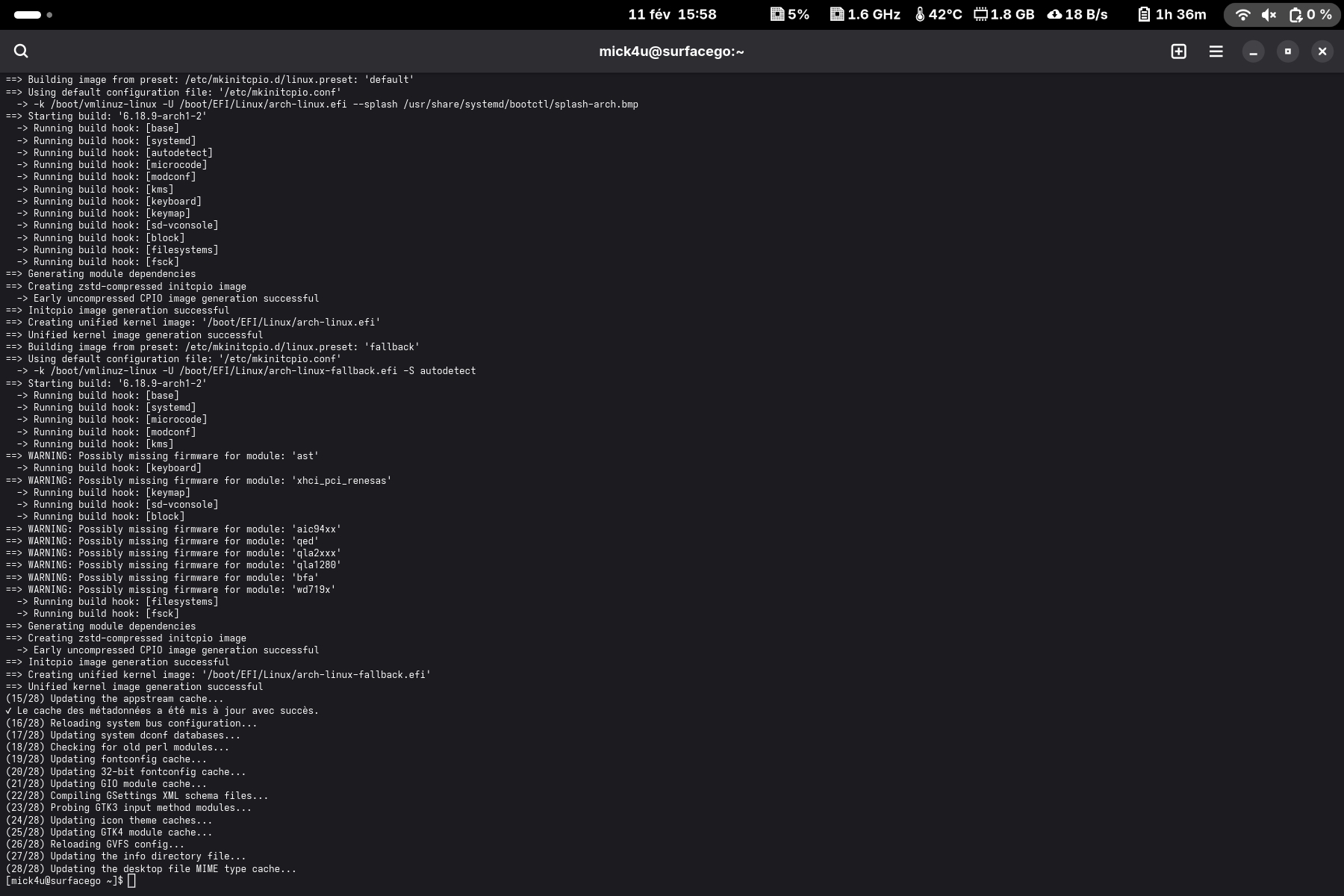The image size is (1344, 896).
Task: Open the clock showing 11 fév 15:58
Action: (672, 14)
